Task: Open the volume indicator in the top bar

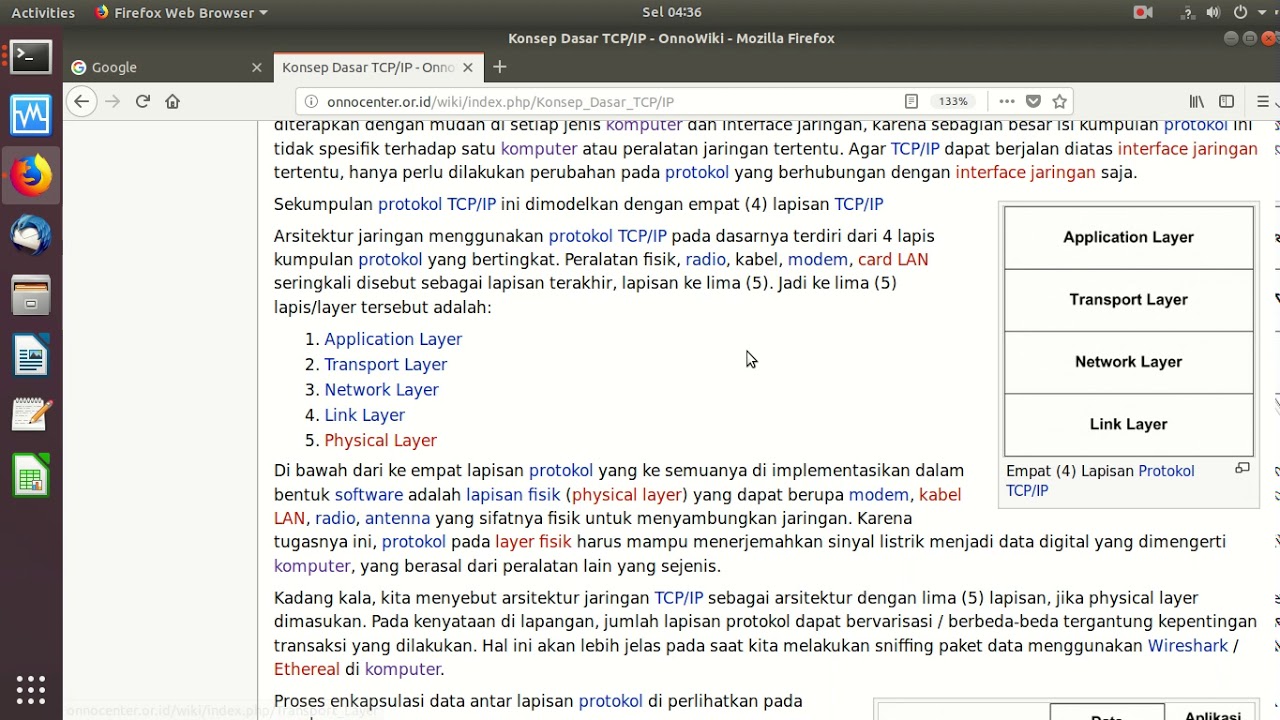Action: (x=1213, y=12)
